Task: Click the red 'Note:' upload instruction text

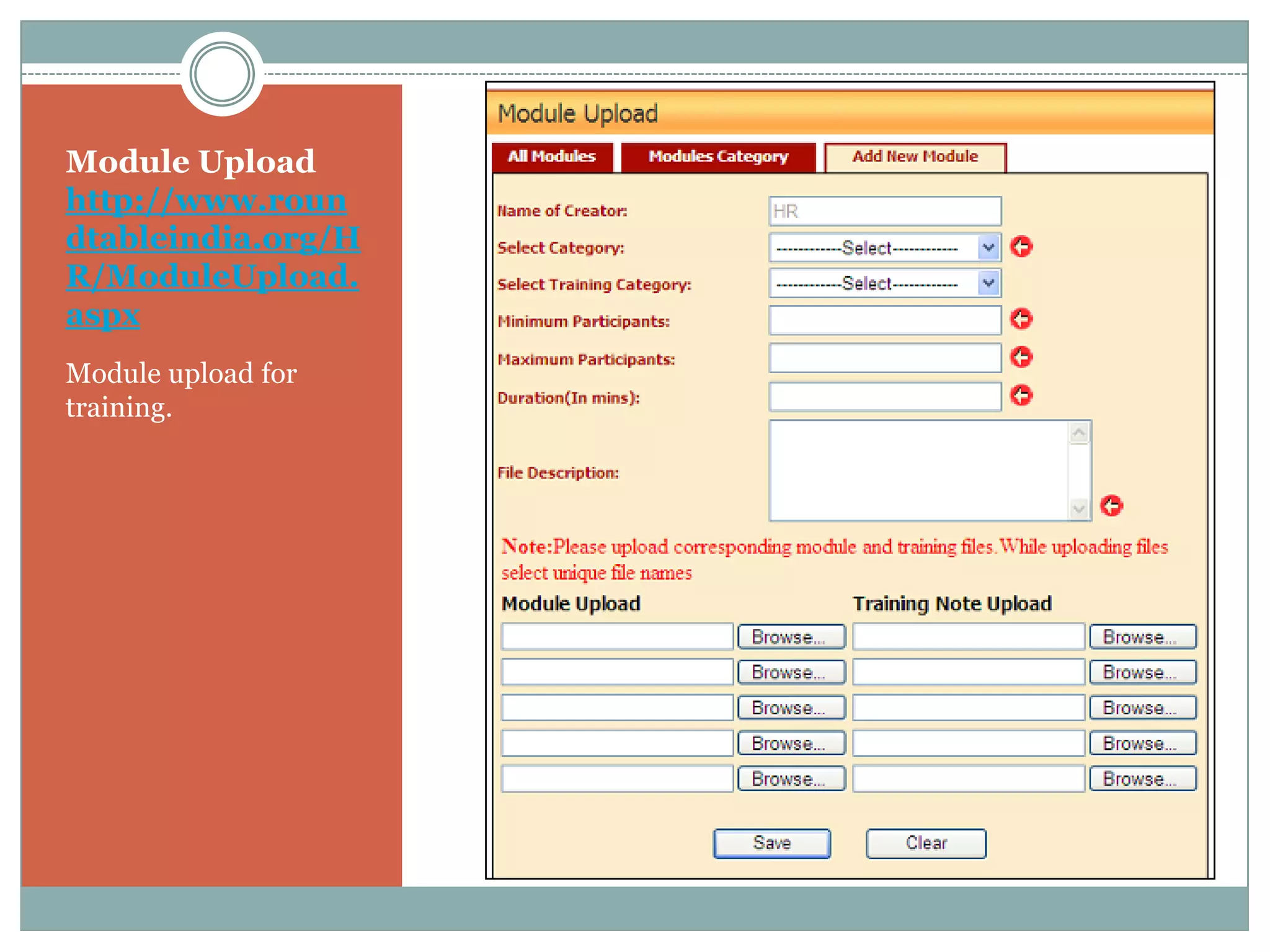Action: pyautogui.click(x=835, y=559)
